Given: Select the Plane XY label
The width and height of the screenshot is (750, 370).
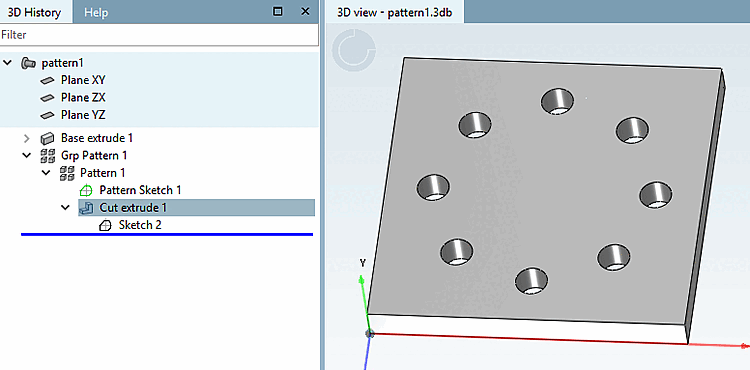Looking at the screenshot, I should (83, 80).
